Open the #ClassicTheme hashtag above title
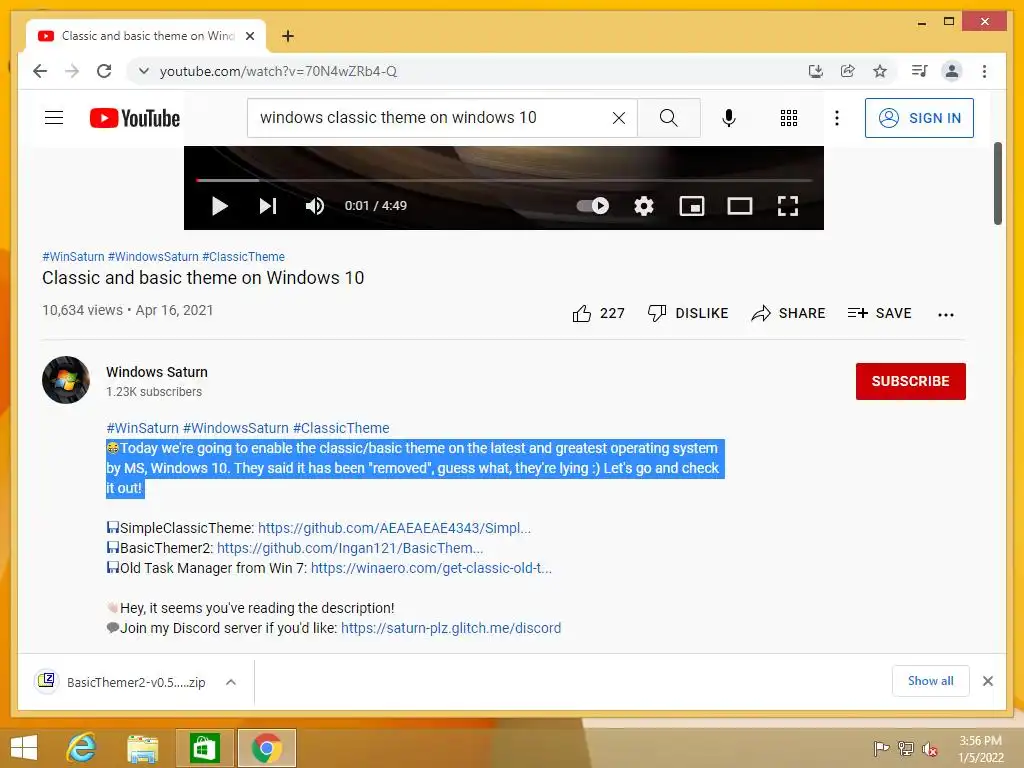The width and height of the screenshot is (1024, 768). click(243, 257)
